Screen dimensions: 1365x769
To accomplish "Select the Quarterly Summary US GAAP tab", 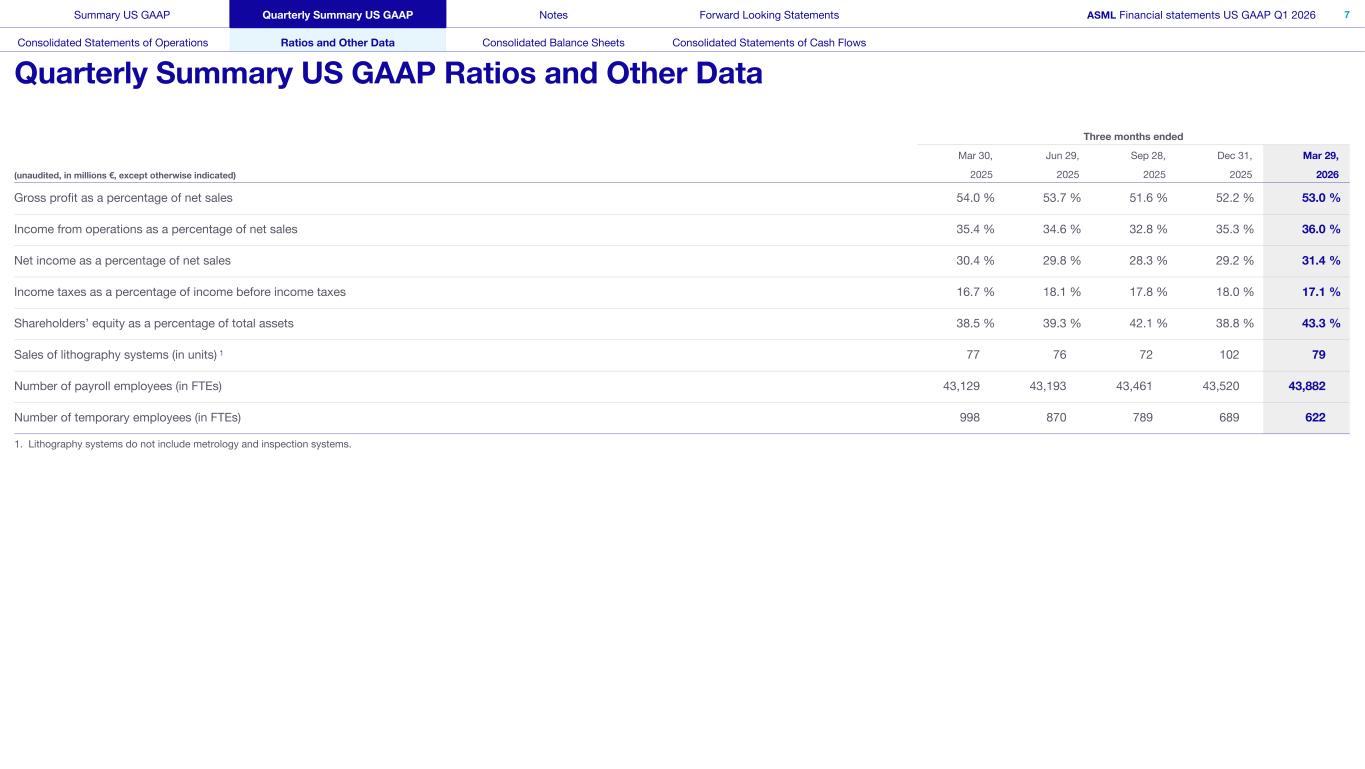I will 337,15.
